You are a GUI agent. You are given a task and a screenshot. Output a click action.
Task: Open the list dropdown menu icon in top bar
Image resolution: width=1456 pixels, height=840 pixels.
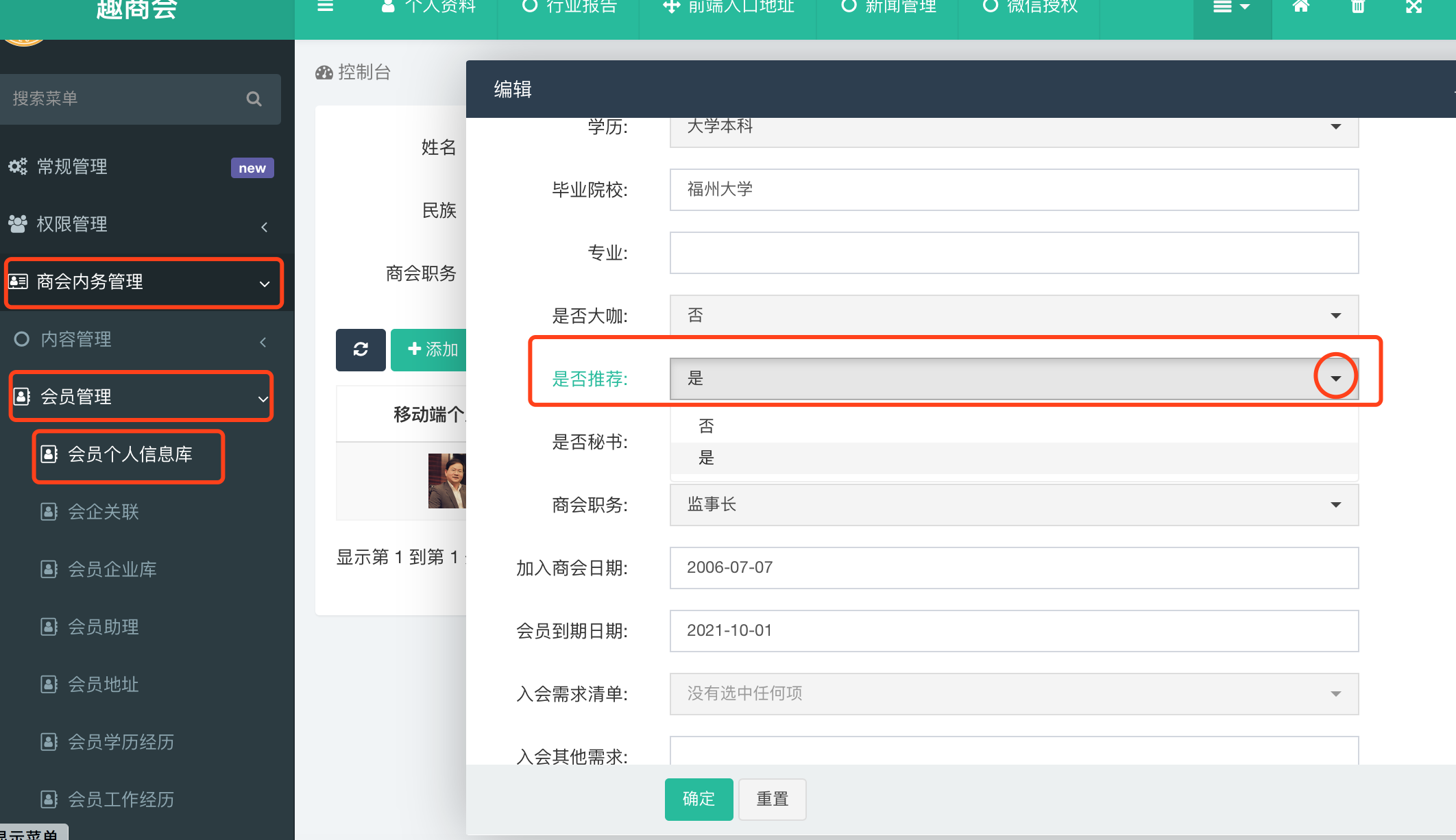click(1232, 7)
